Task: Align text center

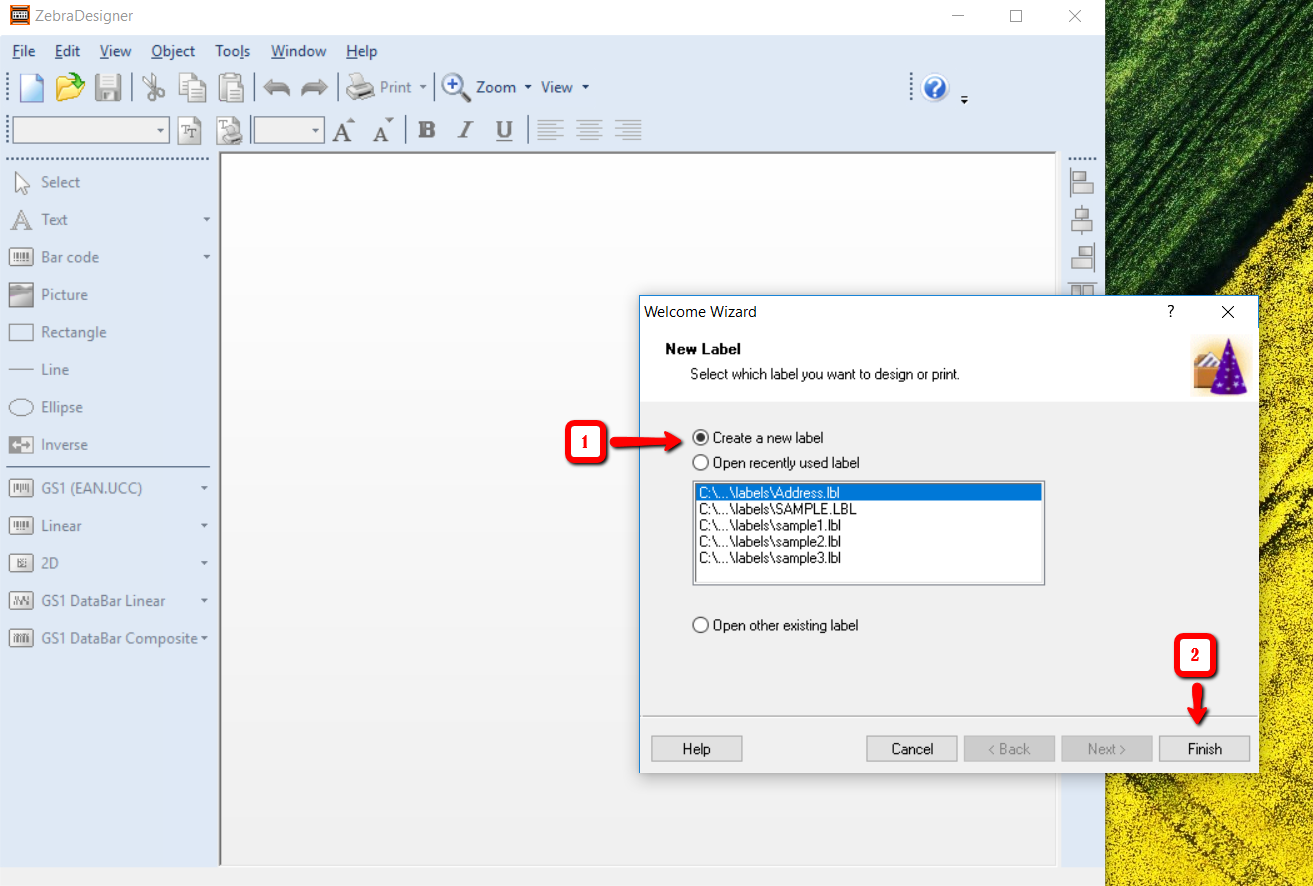Action: click(589, 130)
